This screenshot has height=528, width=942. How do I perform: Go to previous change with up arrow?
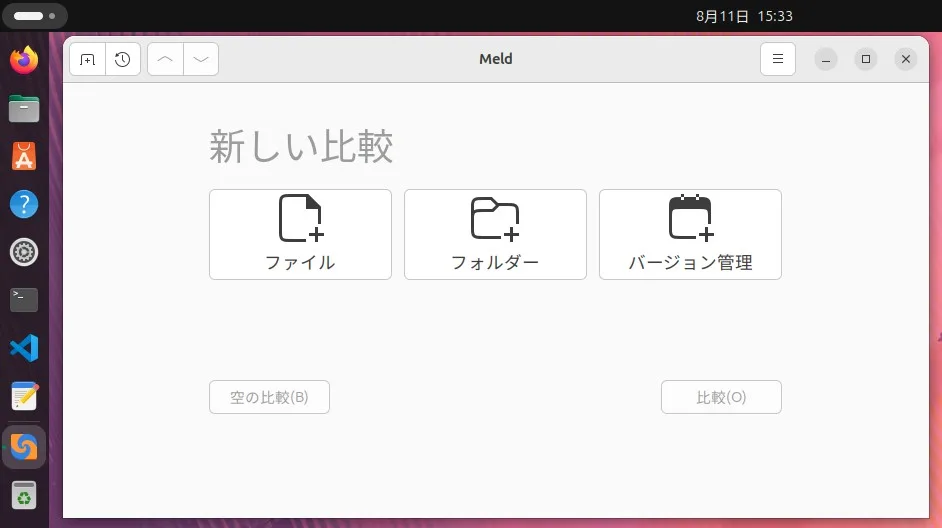(x=165, y=59)
